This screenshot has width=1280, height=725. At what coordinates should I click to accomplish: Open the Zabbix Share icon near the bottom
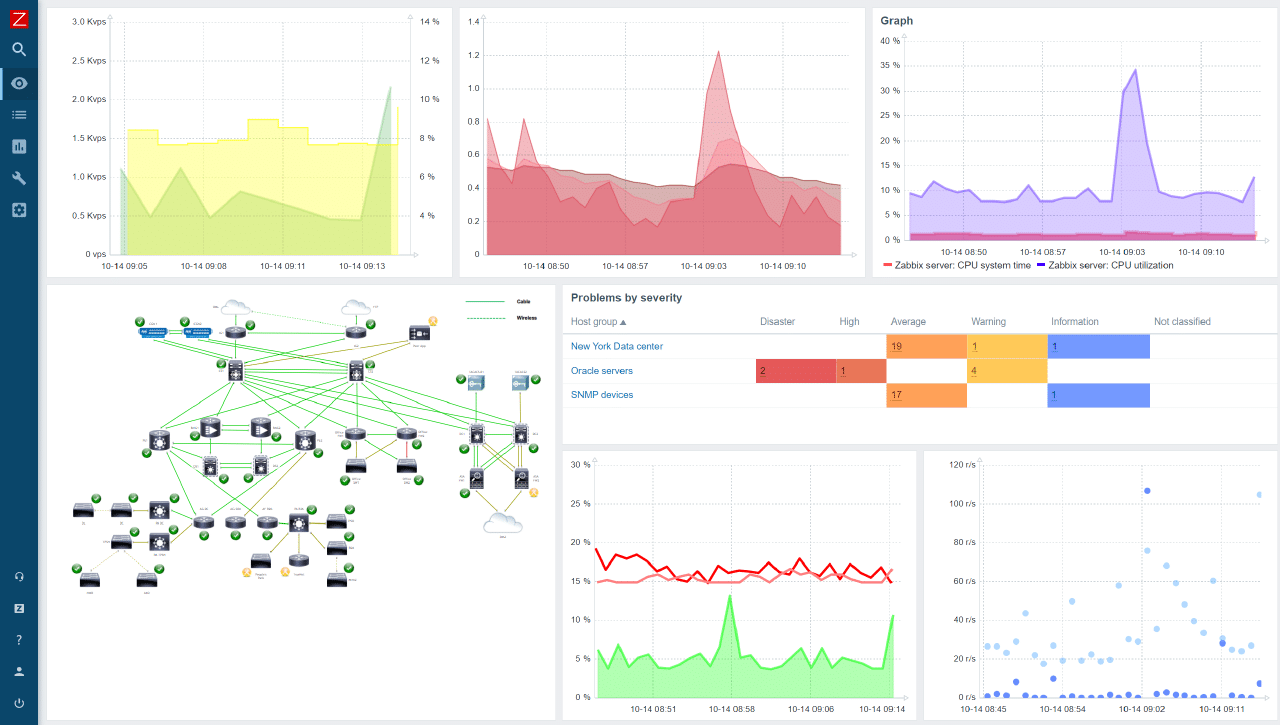pyautogui.click(x=19, y=607)
